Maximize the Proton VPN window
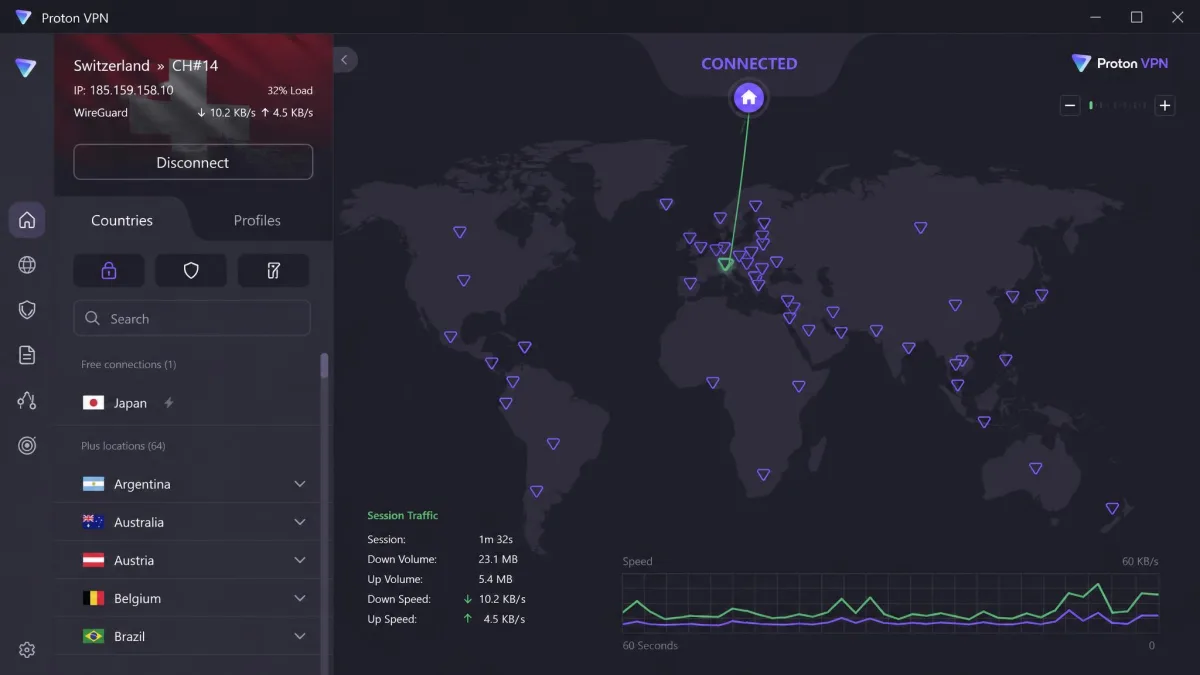The image size is (1200, 675). tap(1136, 17)
